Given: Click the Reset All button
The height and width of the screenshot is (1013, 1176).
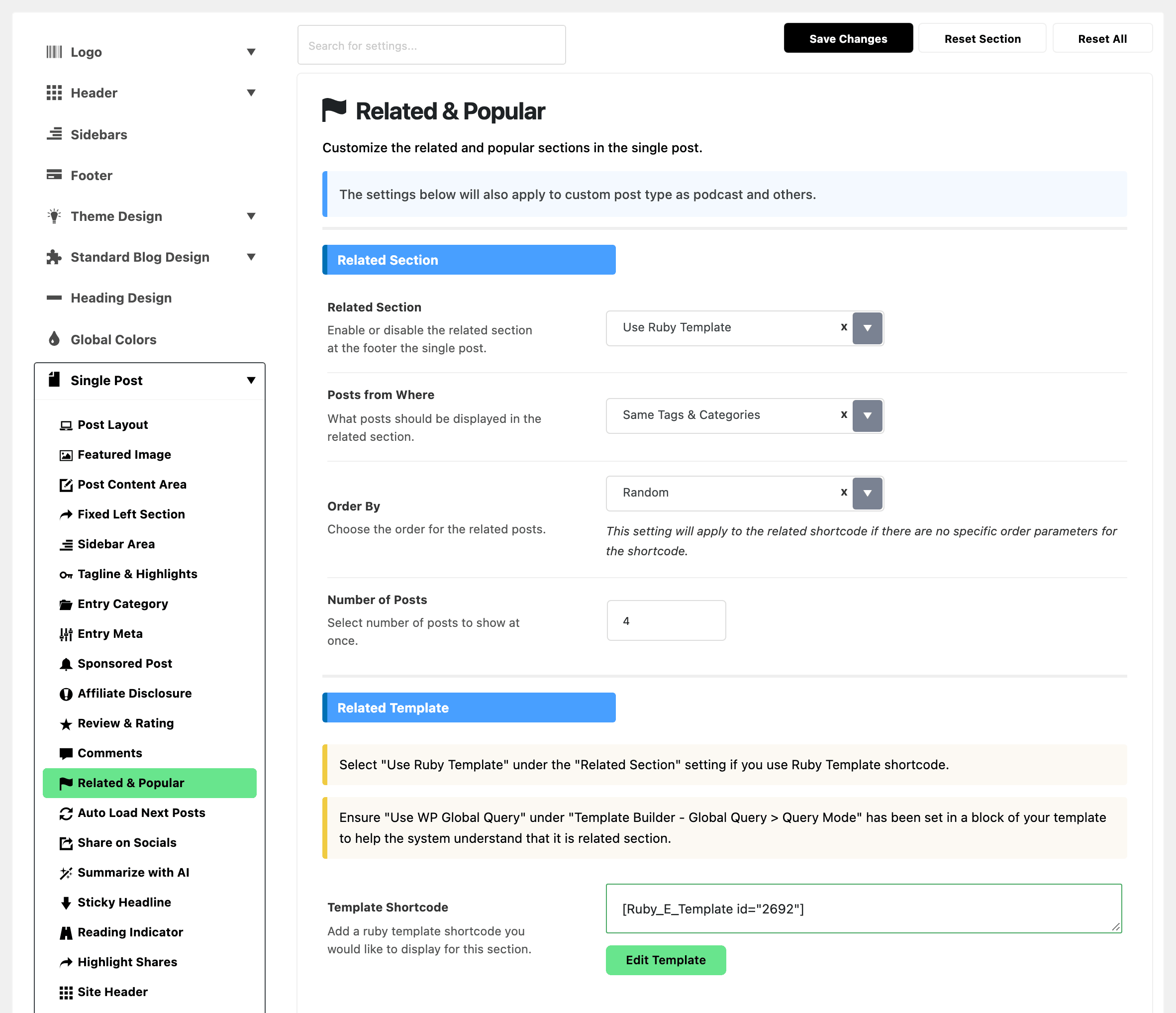Looking at the screenshot, I should tap(1102, 38).
